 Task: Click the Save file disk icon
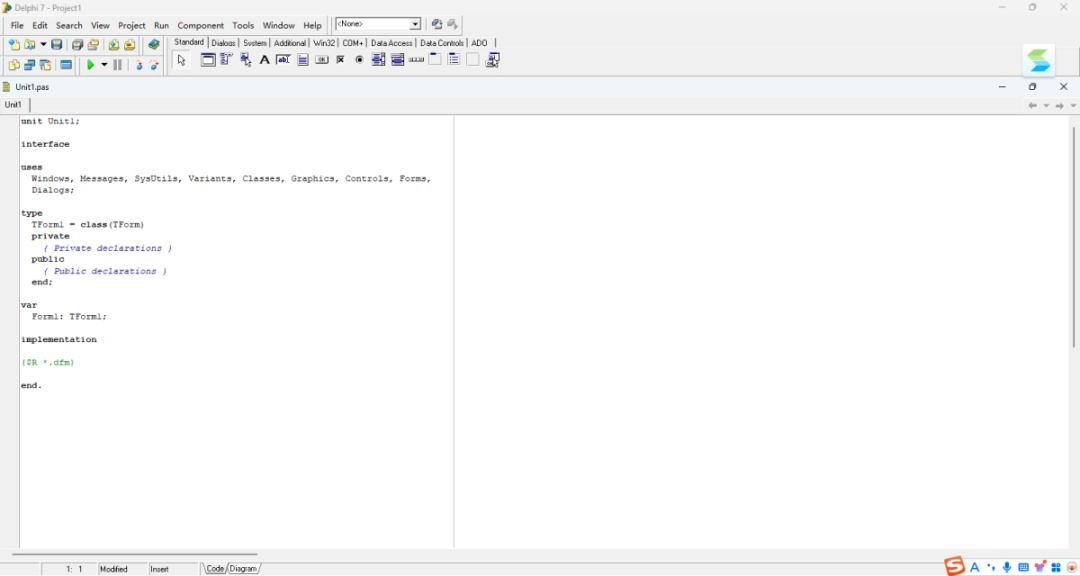(x=57, y=45)
